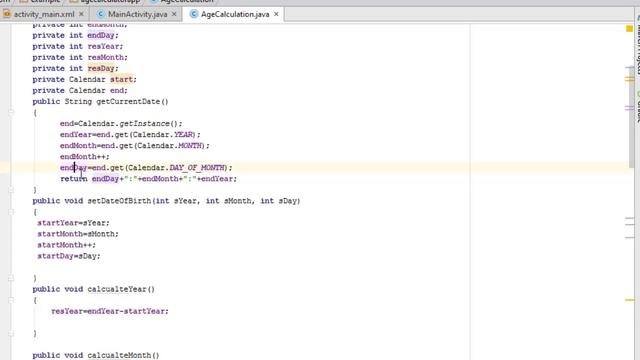Click the class icon on AgeCalculation.java tab
The image size is (640, 360).
[x=194, y=14]
